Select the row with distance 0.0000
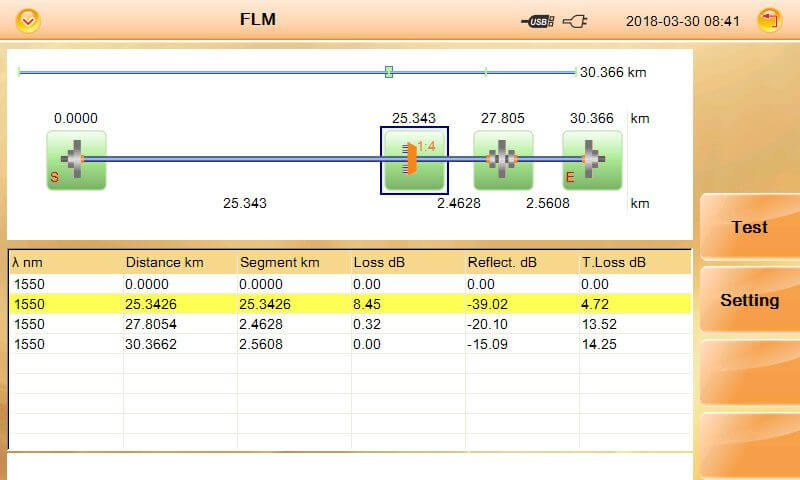Image resolution: width=800 pixels, height=480 pixels. pyautogui.click(x=350, y=284)
